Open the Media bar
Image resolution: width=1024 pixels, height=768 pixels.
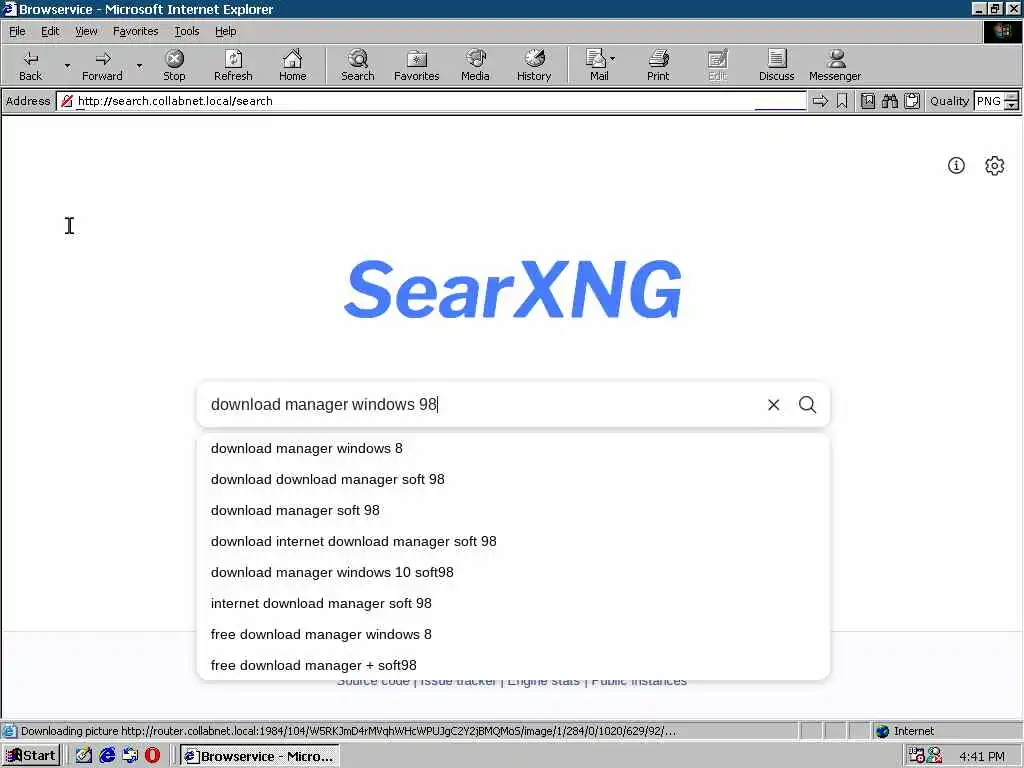click(475, 65)
